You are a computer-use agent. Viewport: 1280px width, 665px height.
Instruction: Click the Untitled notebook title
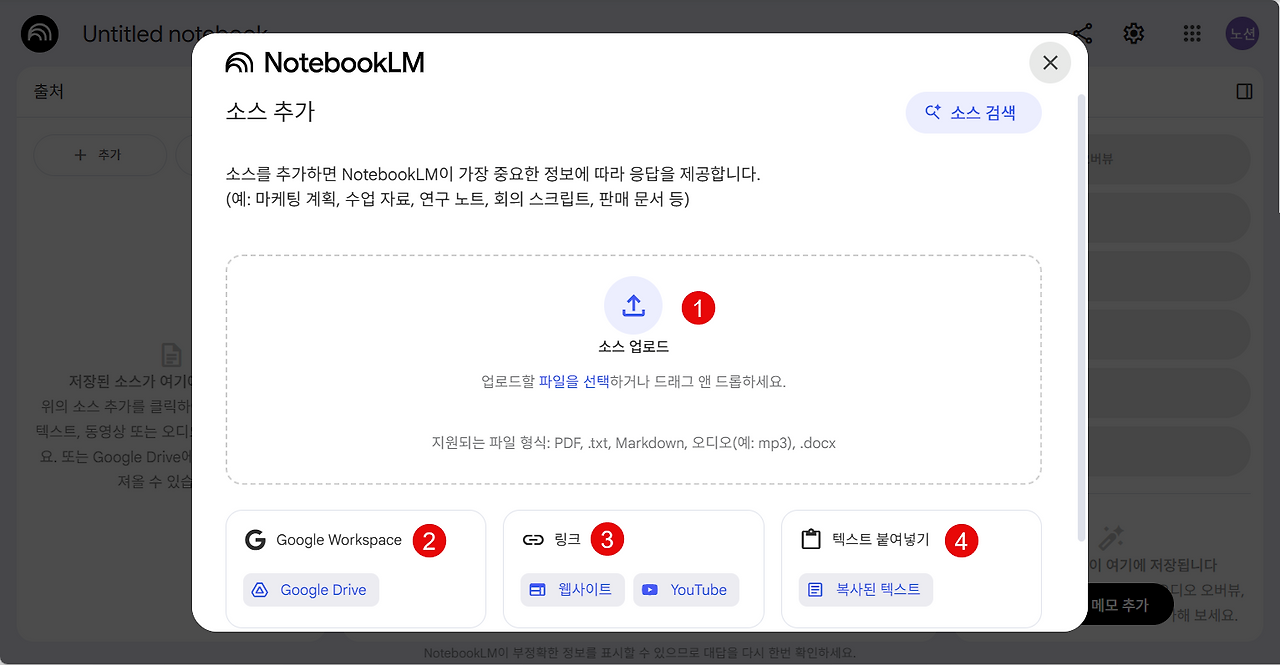click(x=175, y=34)
